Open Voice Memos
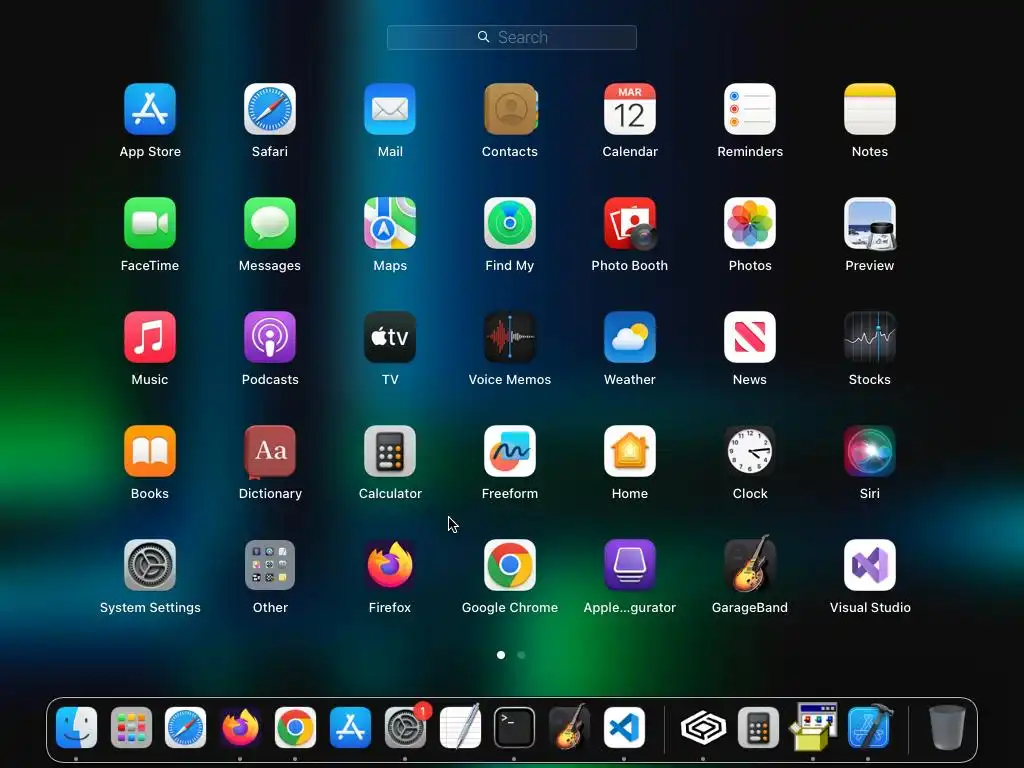This screenshot has width=1024, height=768. point(510,337)
